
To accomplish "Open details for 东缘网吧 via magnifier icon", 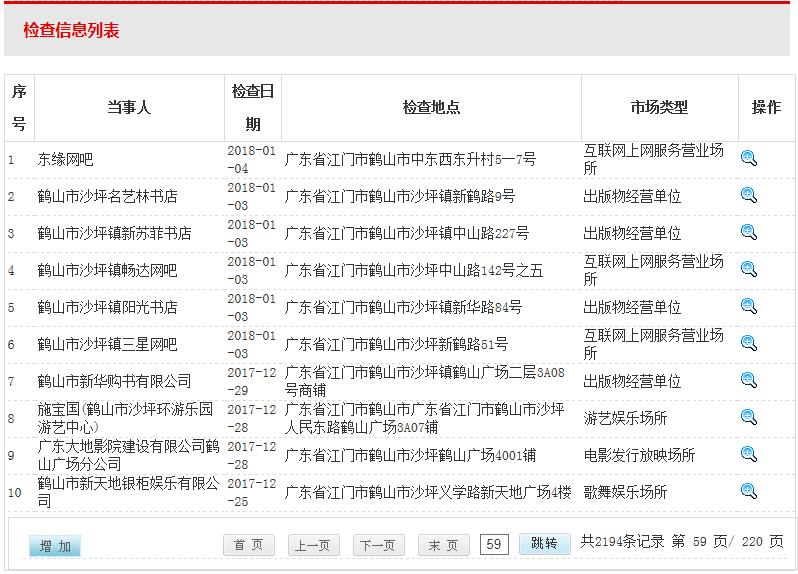I will point(748,158).
